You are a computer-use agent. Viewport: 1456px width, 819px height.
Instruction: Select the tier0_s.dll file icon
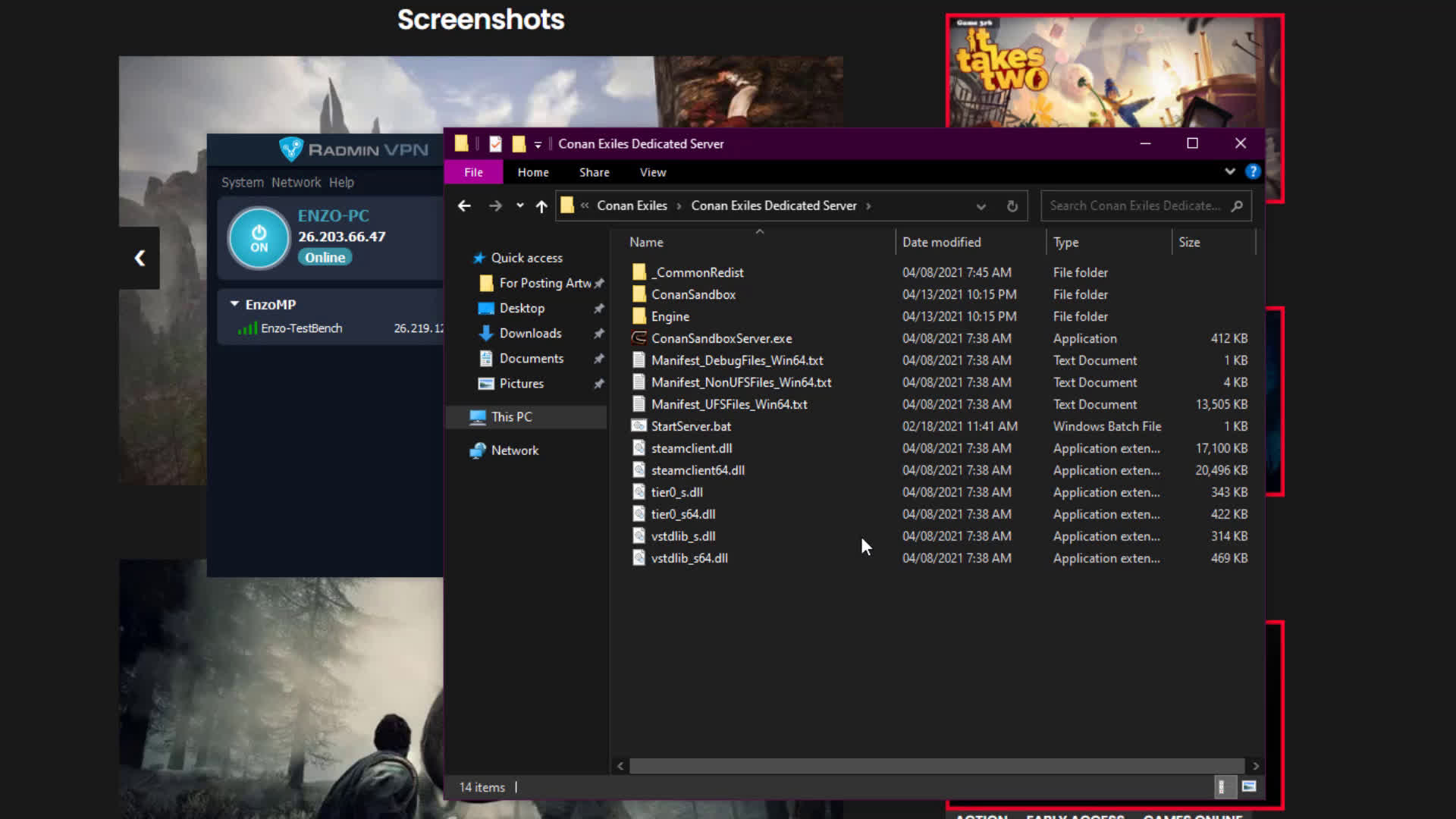(x=639, y=492)
